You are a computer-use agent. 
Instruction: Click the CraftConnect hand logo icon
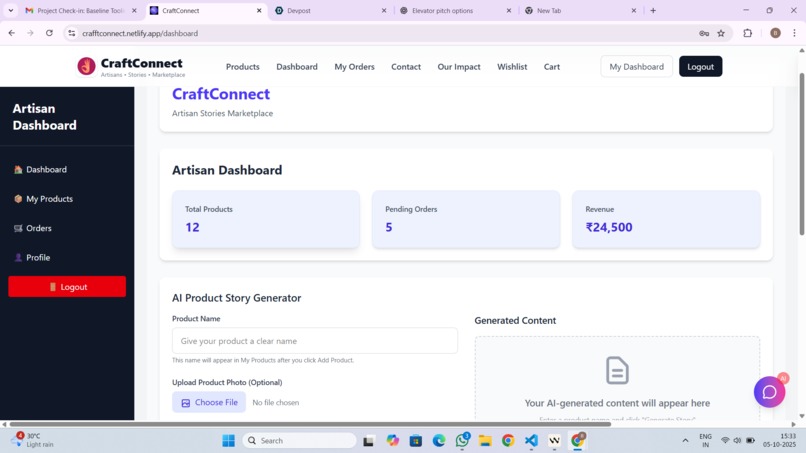click(x=86, y=66)
